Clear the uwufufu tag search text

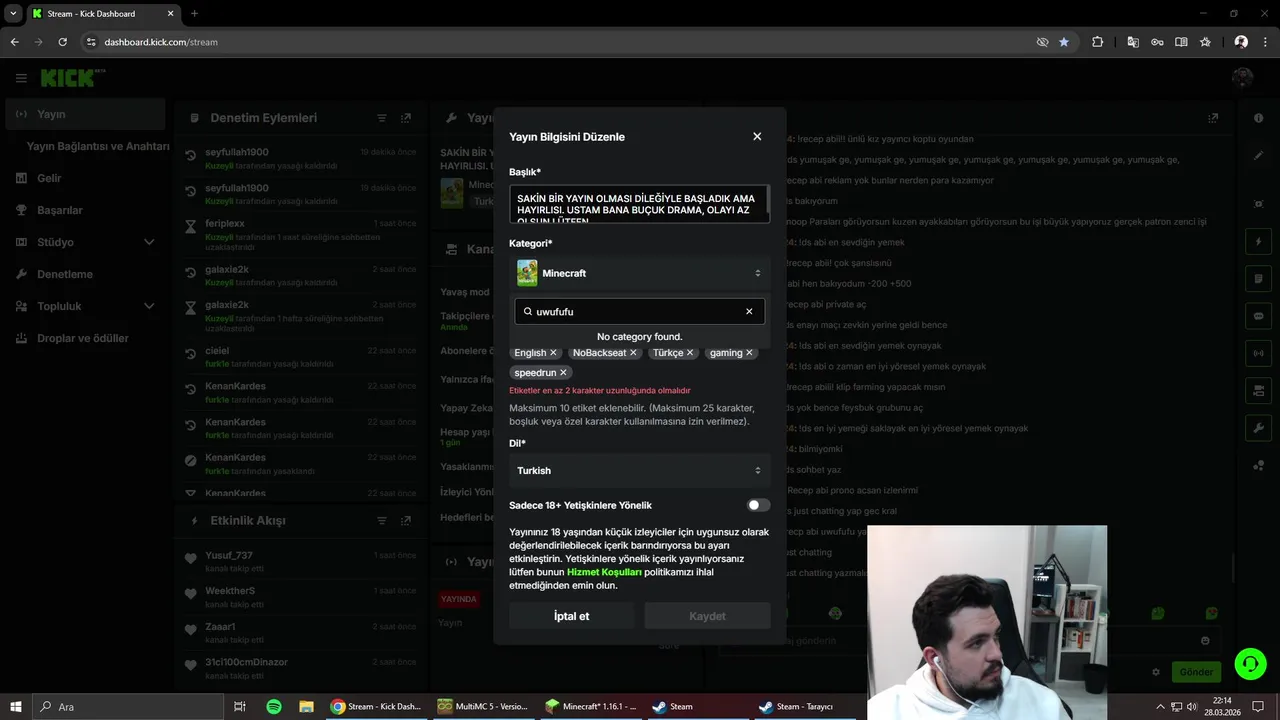pyautogui.click(x=749, y=311)
